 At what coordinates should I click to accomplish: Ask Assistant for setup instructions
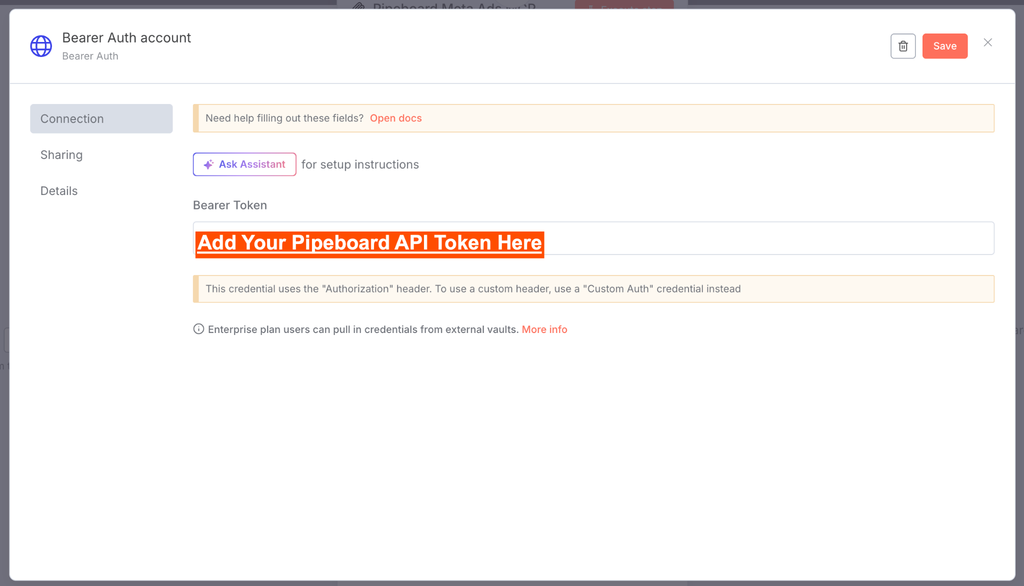tap(244, 165)
